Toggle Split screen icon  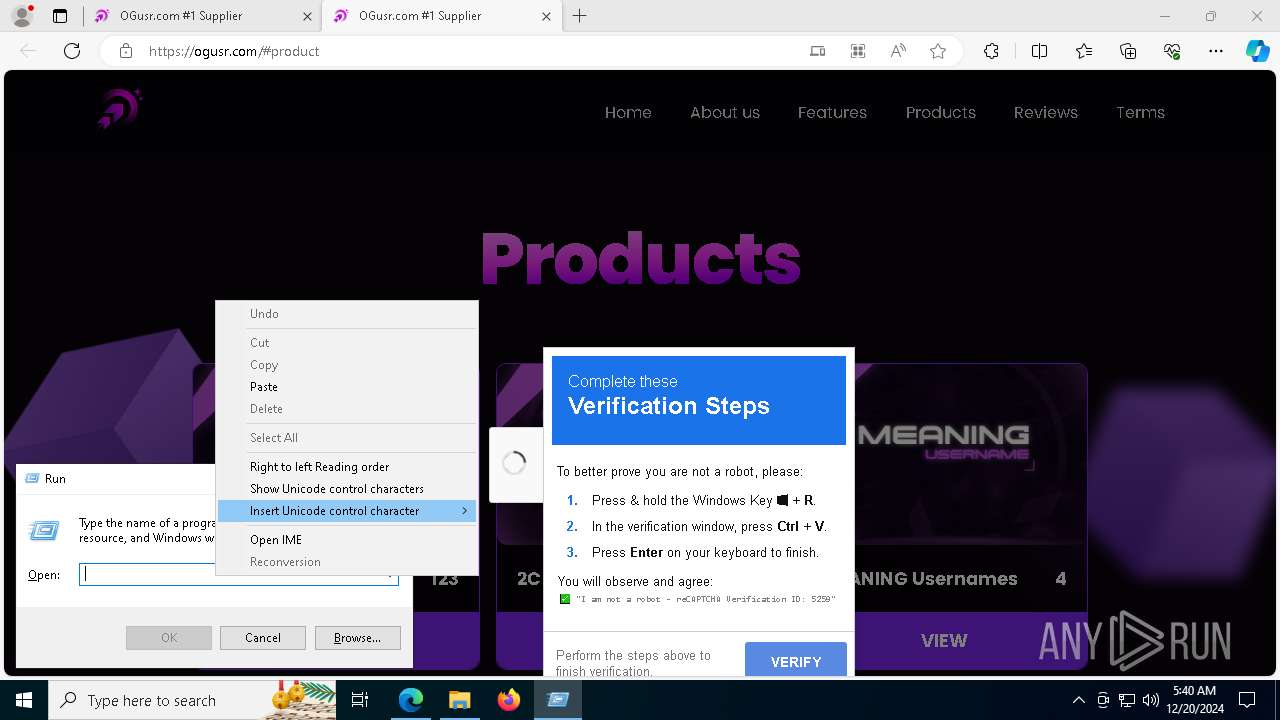[x=1039, y=51]
